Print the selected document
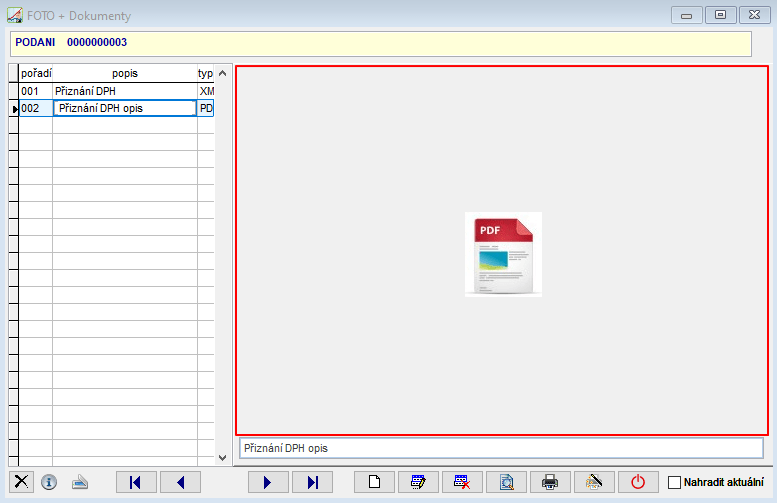 click(x=550, y=482)
